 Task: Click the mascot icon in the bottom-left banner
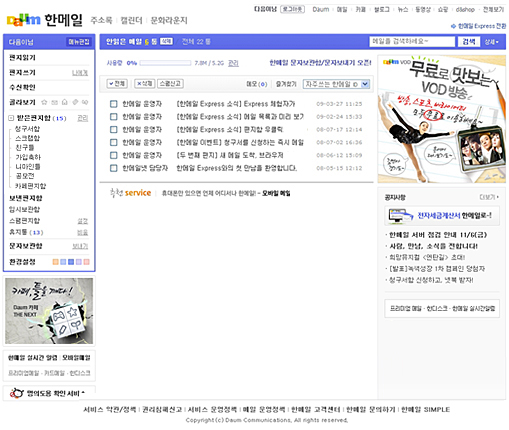pyautogui.click(x=17, y=393)
